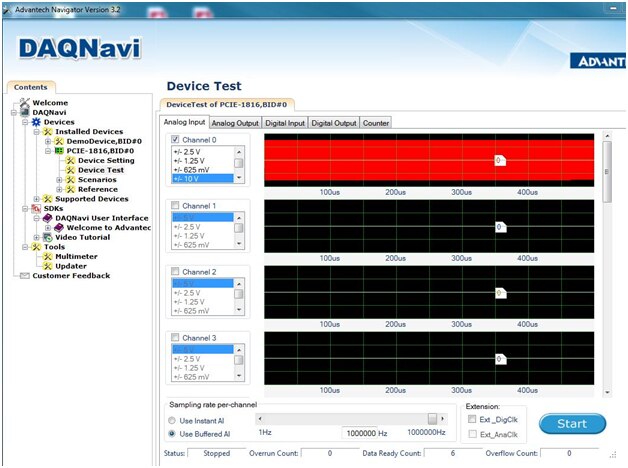Collapse the Installed Devices node
The image size is (628, 468).
36,132
